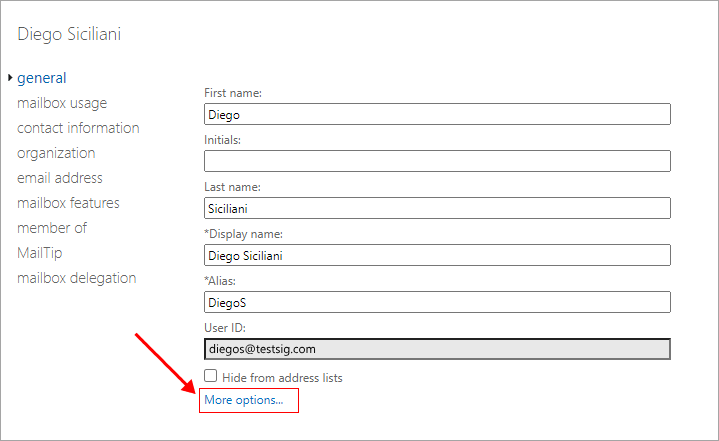Select the general section
The image size is (719, 441).
click(x=42, y=78)
